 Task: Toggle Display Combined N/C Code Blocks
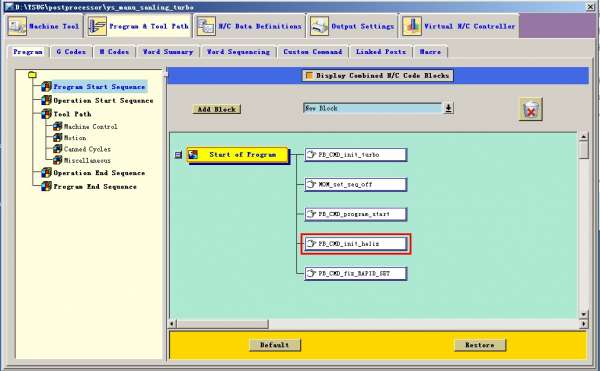(x=378, y=76)
